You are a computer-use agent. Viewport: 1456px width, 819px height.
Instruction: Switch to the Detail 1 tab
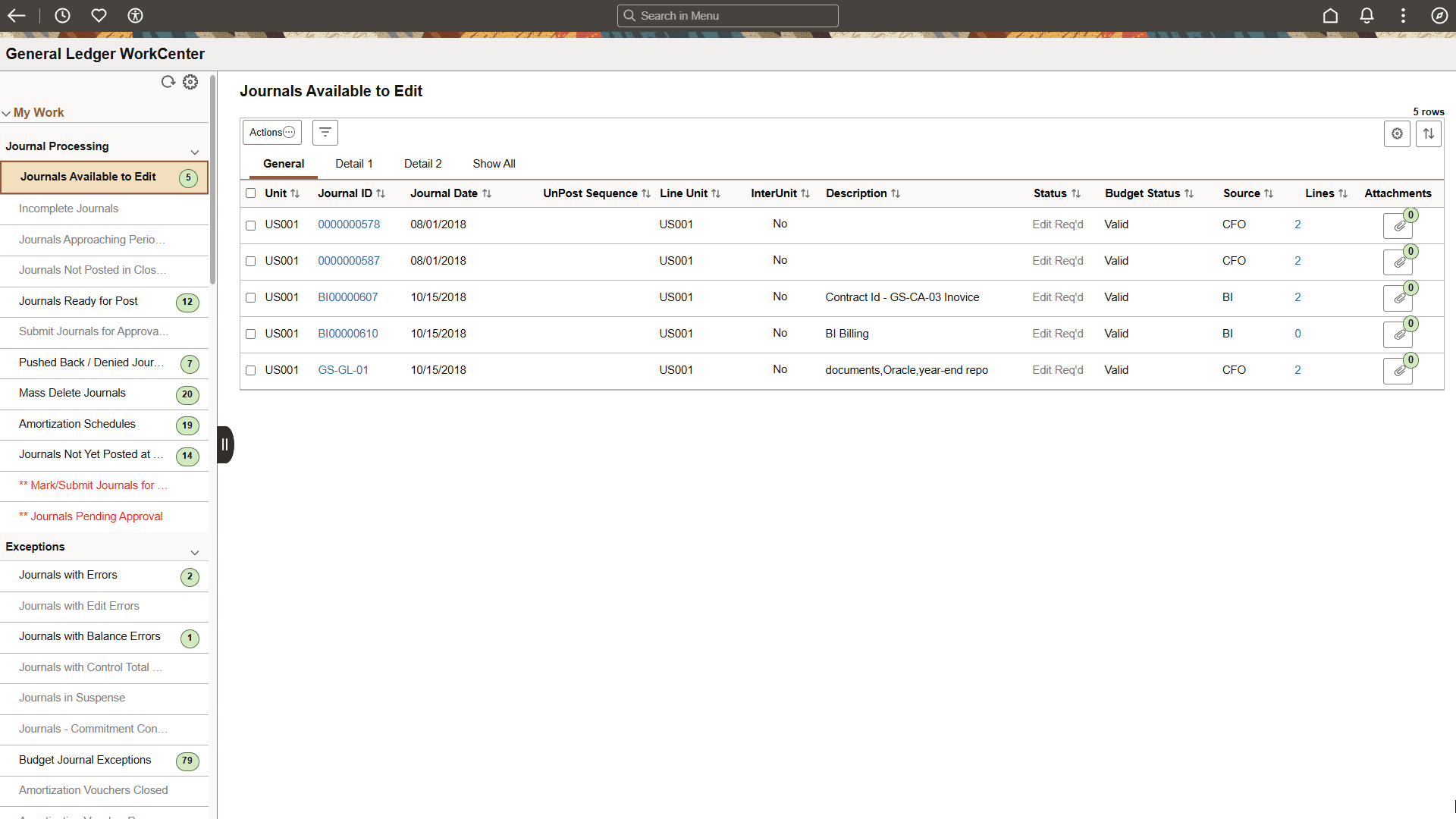click(353, 163)
